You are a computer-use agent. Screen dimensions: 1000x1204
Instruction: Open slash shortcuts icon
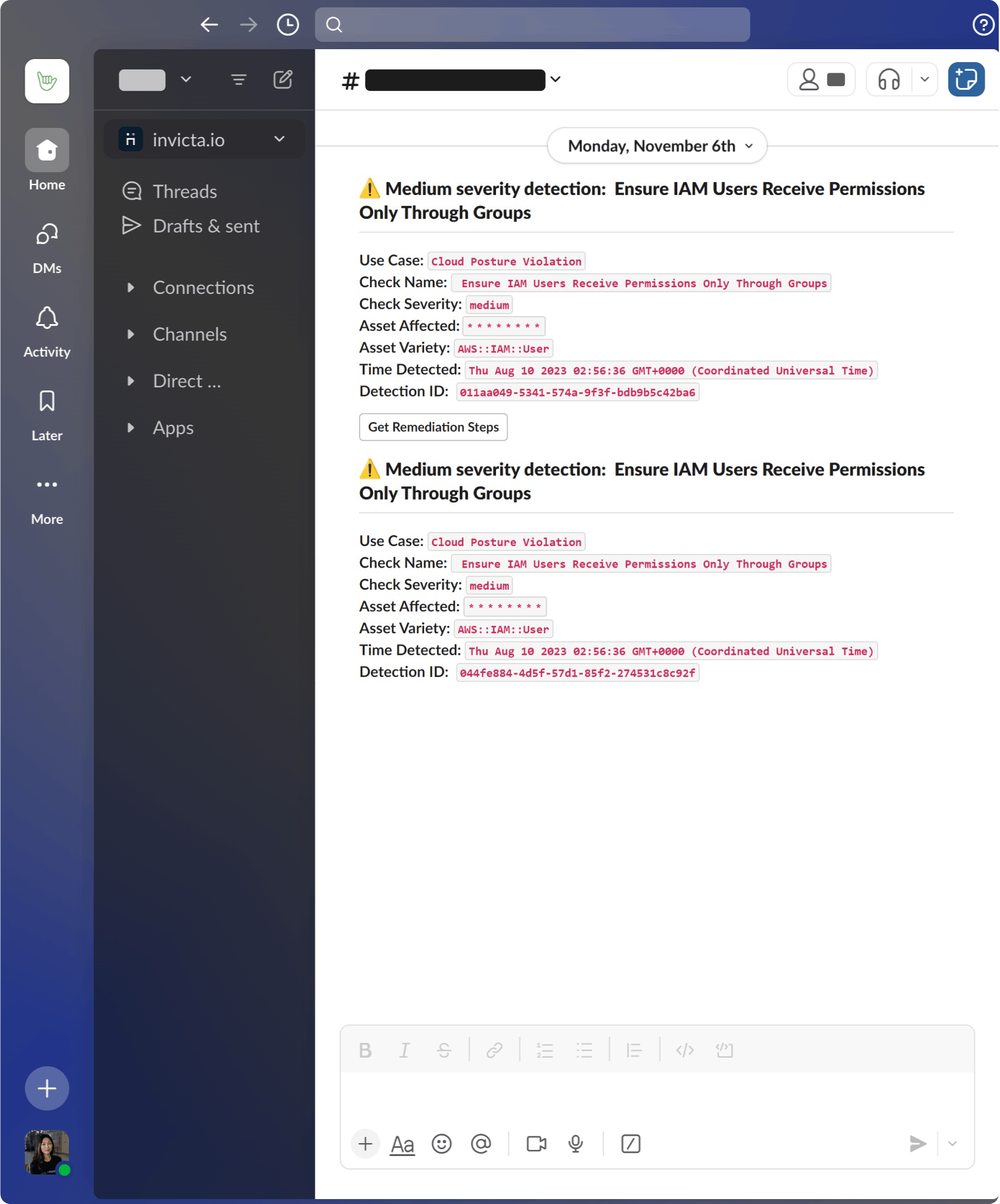tap(631, 1144)
